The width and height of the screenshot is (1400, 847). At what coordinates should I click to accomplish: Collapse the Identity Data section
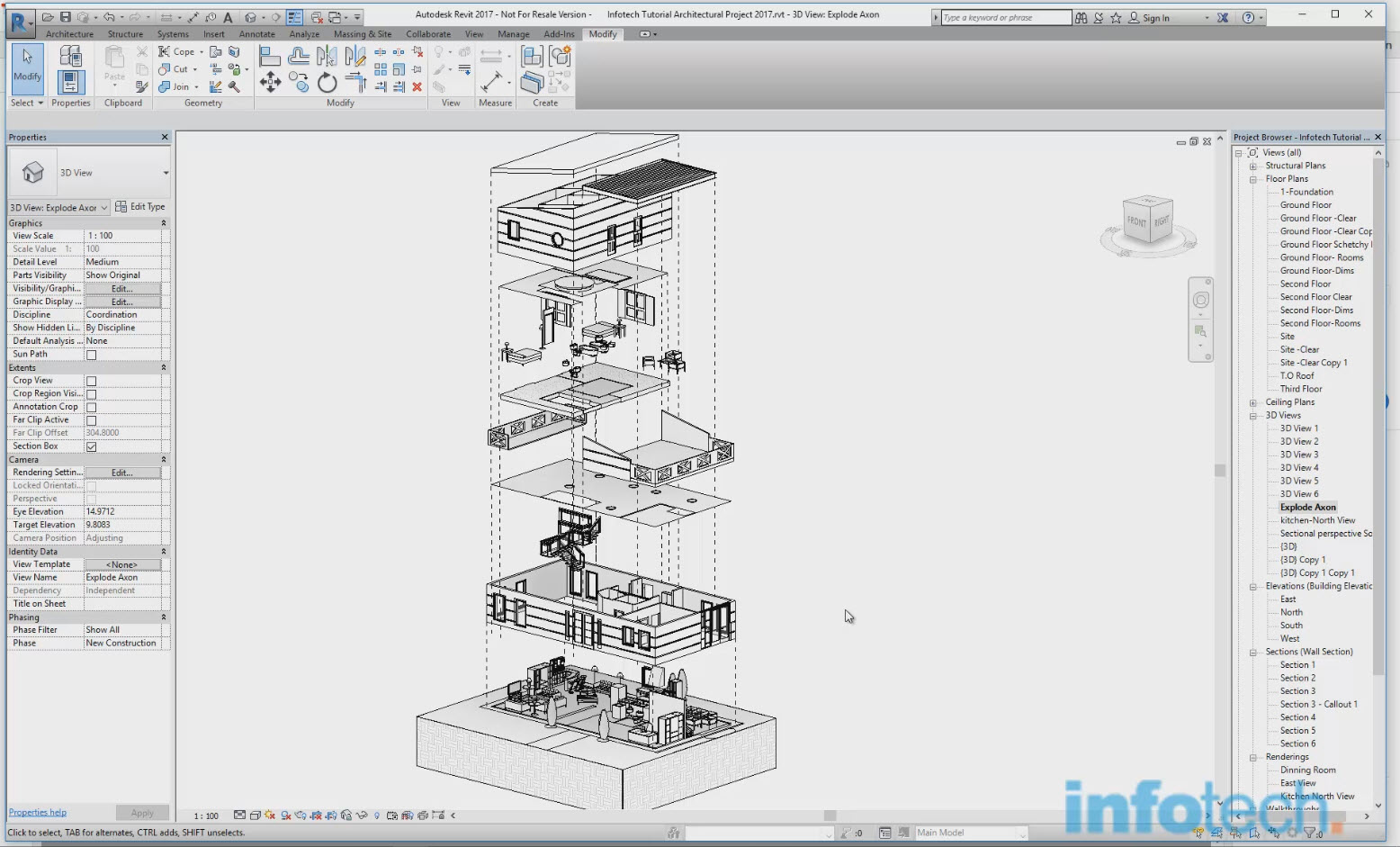click(164, 552)
